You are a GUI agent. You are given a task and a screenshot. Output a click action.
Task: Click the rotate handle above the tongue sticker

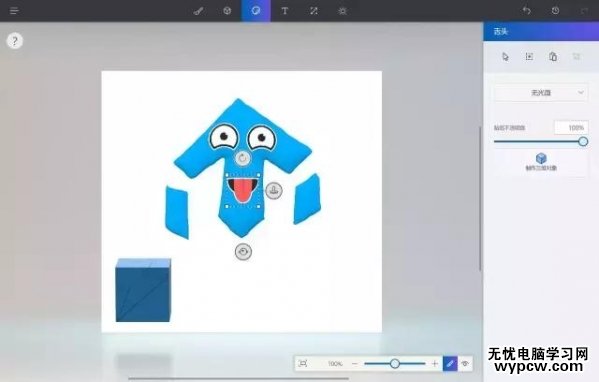coord(242,158)
